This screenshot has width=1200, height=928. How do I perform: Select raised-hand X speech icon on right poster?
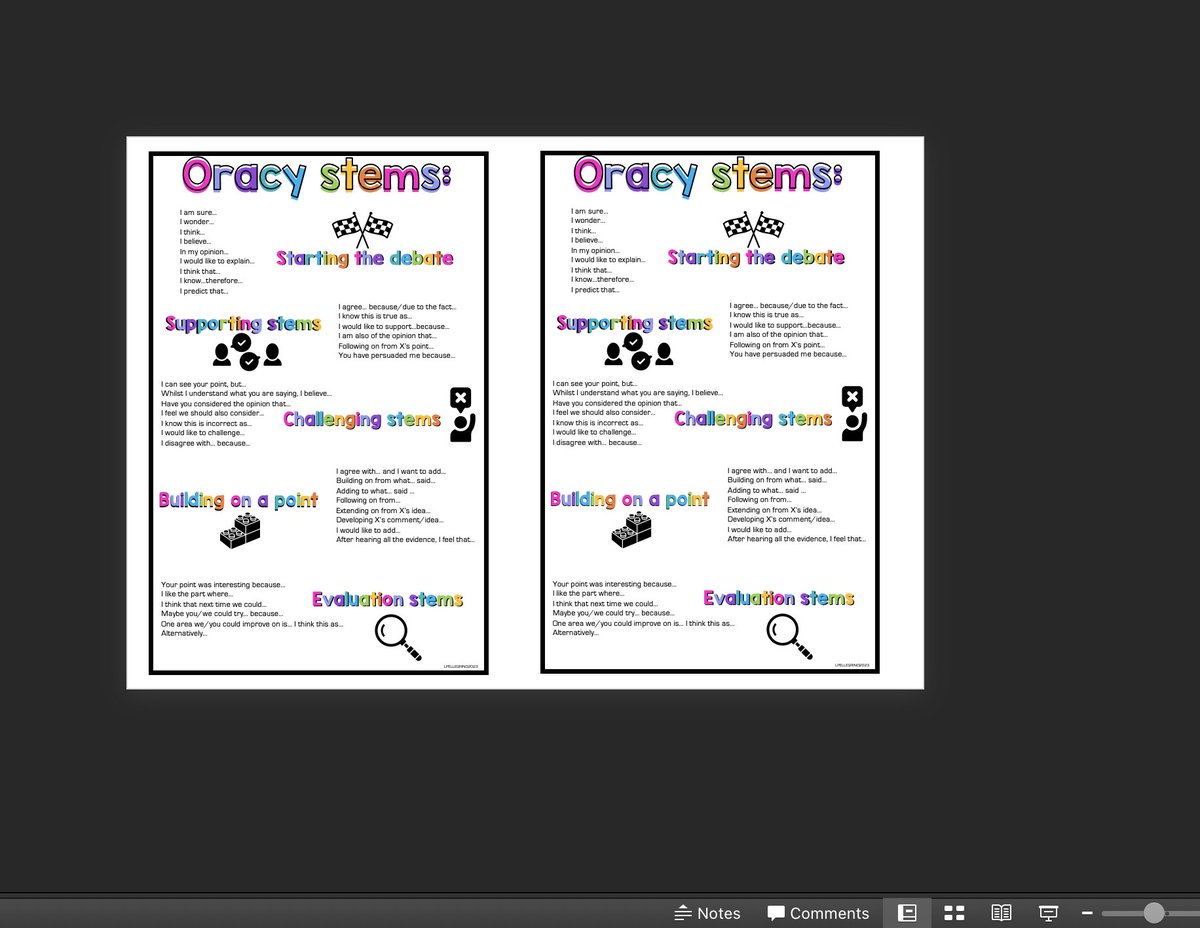coord(853,414)
